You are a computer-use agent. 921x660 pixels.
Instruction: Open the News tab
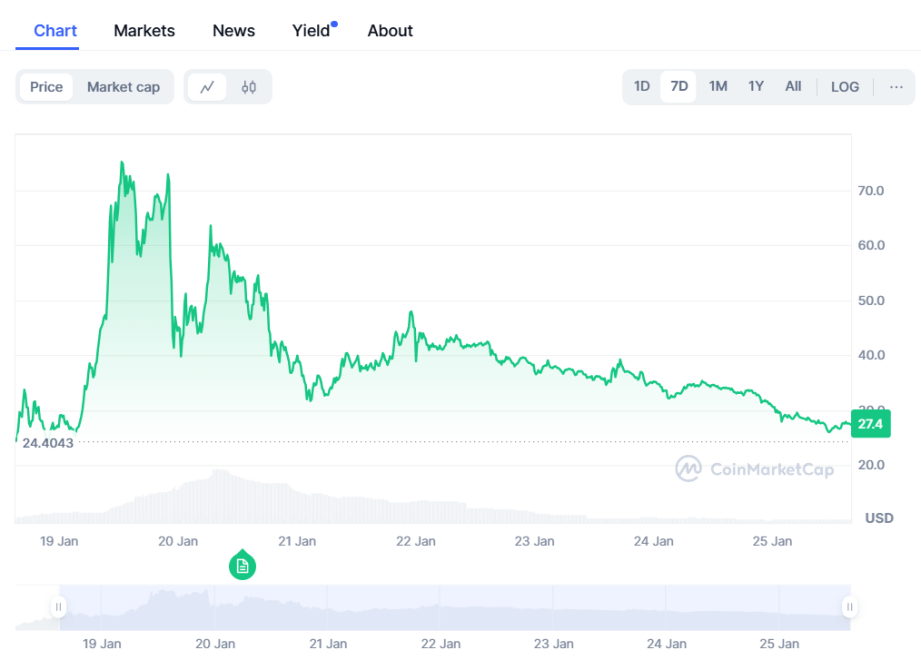click(x=233, y=31)
